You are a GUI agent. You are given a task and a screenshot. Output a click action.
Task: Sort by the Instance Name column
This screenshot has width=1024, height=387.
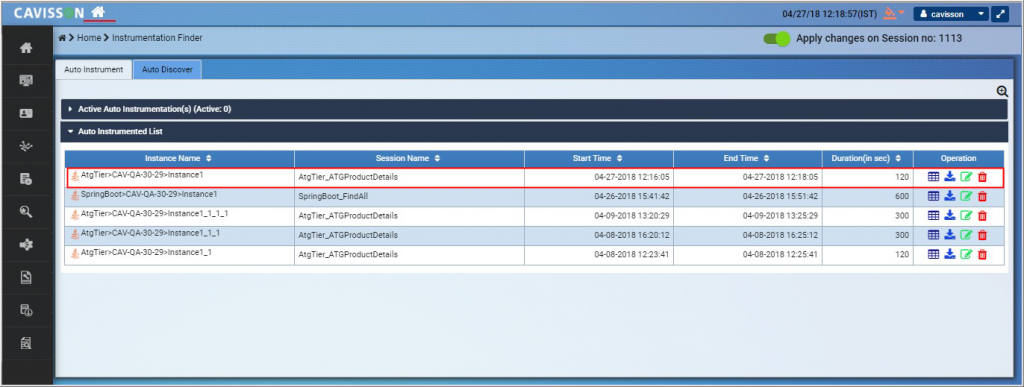[178, 158]
